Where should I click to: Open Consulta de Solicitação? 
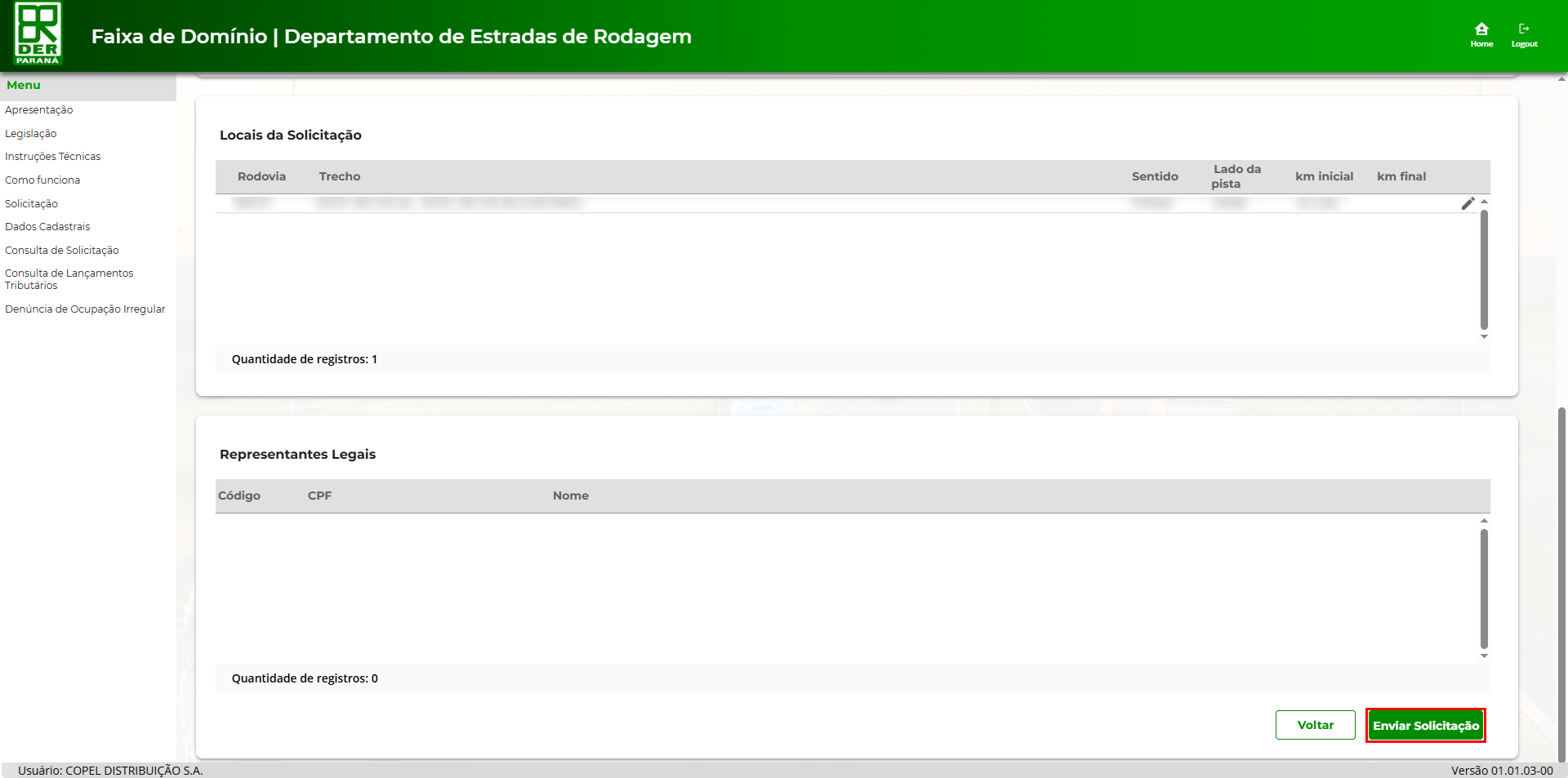click(62, 251)
